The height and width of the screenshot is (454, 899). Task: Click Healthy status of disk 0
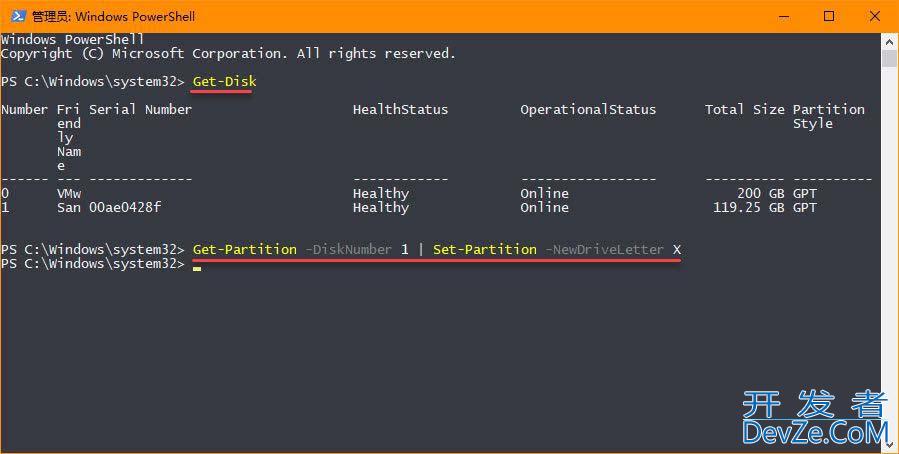click(381, 193)
